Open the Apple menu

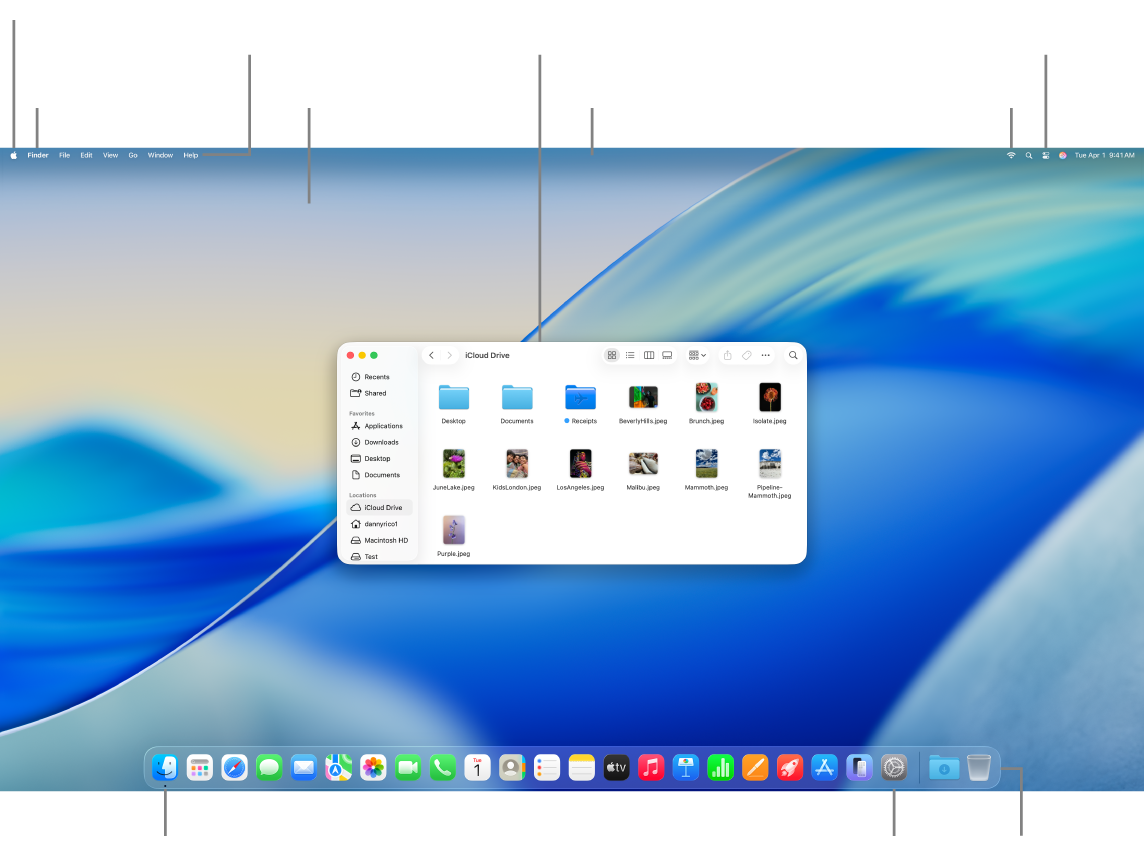[13, 155]
